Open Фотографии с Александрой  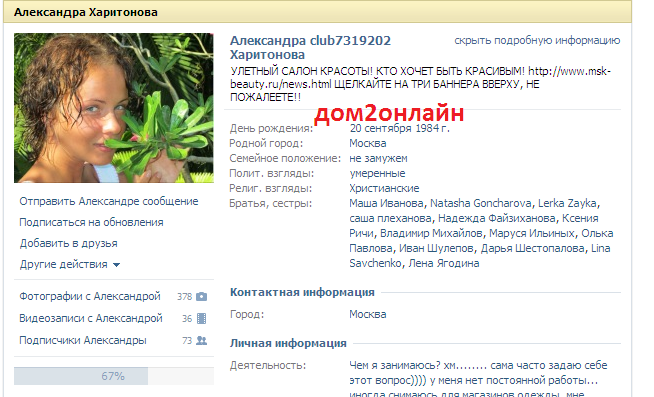(x=90, y=296)
